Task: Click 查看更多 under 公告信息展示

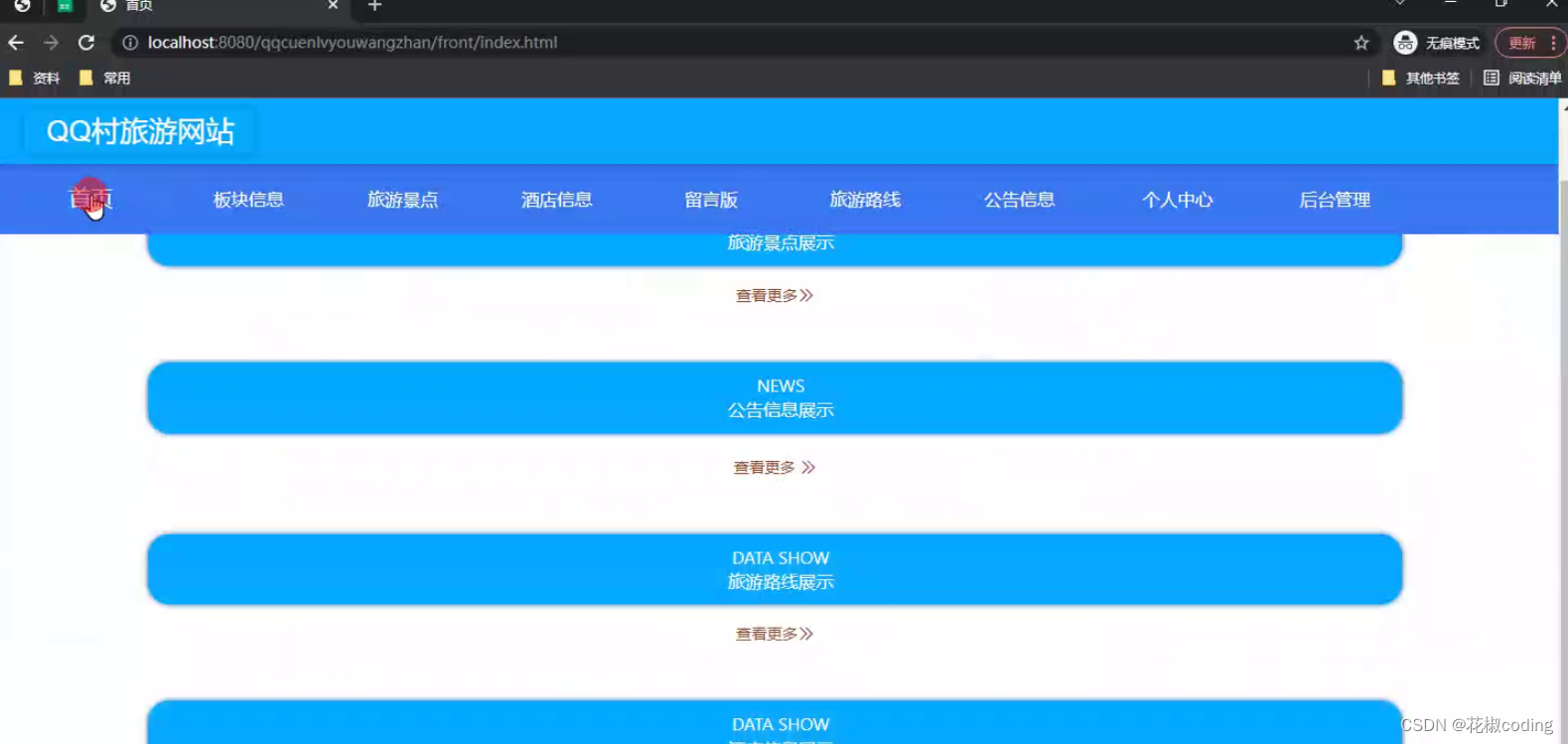Action: click(775, 467)
